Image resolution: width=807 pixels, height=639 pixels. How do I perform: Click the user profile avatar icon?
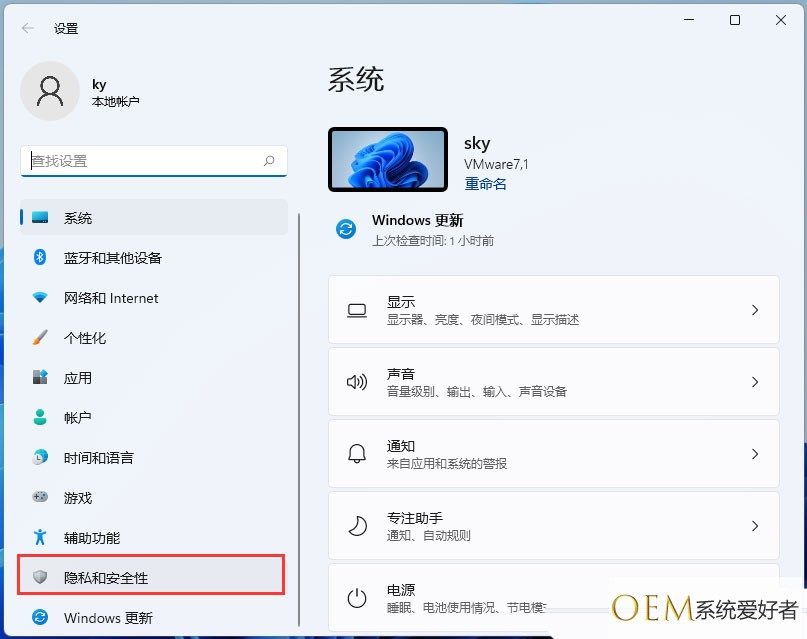[x=49, y=91]
